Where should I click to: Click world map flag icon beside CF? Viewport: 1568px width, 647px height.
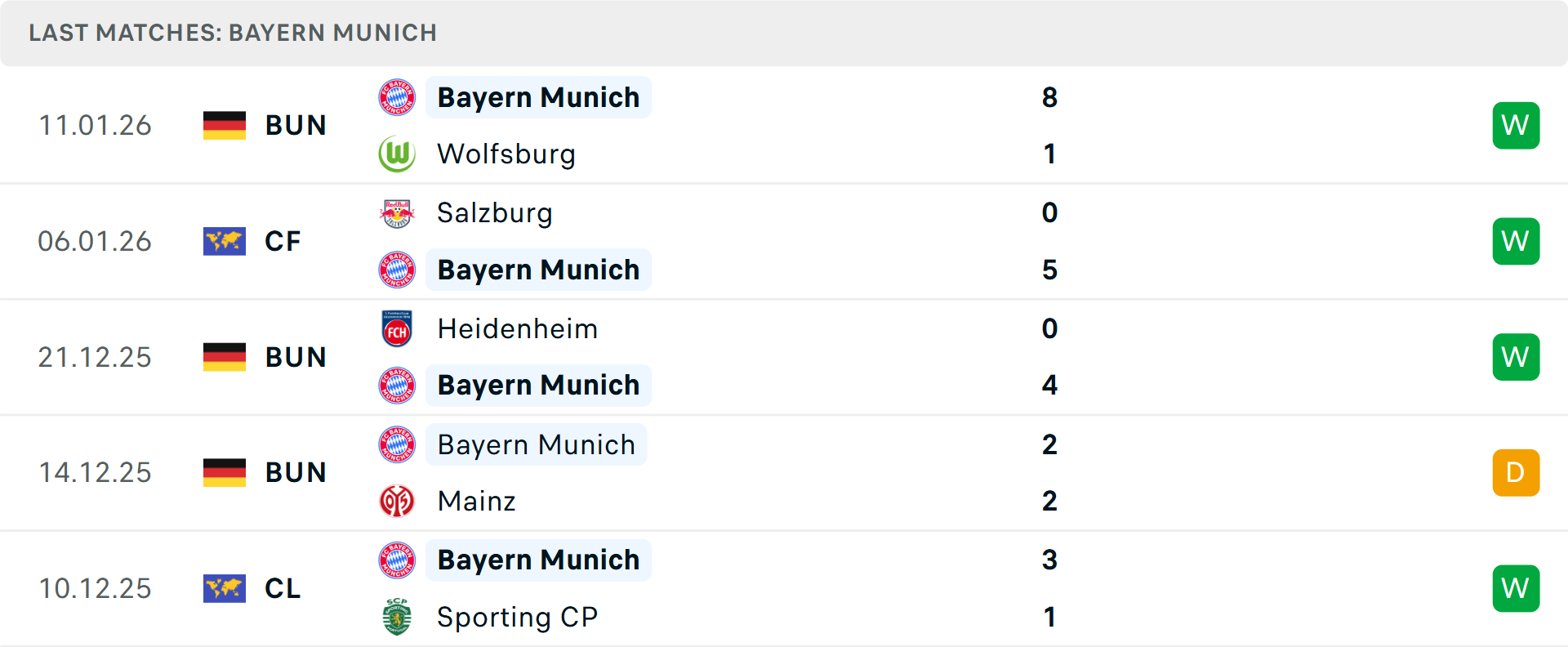(225, 241)
